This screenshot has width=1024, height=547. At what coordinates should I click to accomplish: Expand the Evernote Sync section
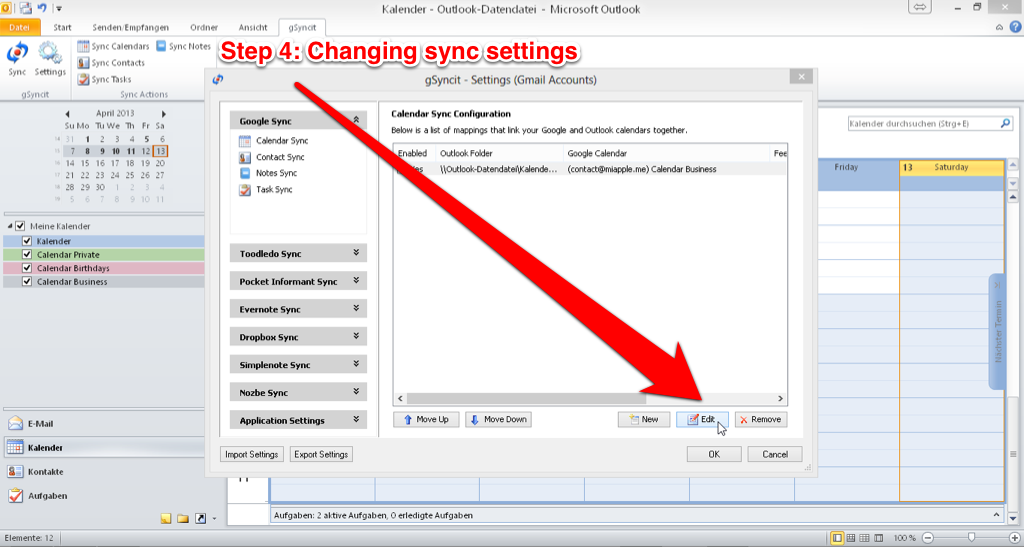click(x=298, y=309)
